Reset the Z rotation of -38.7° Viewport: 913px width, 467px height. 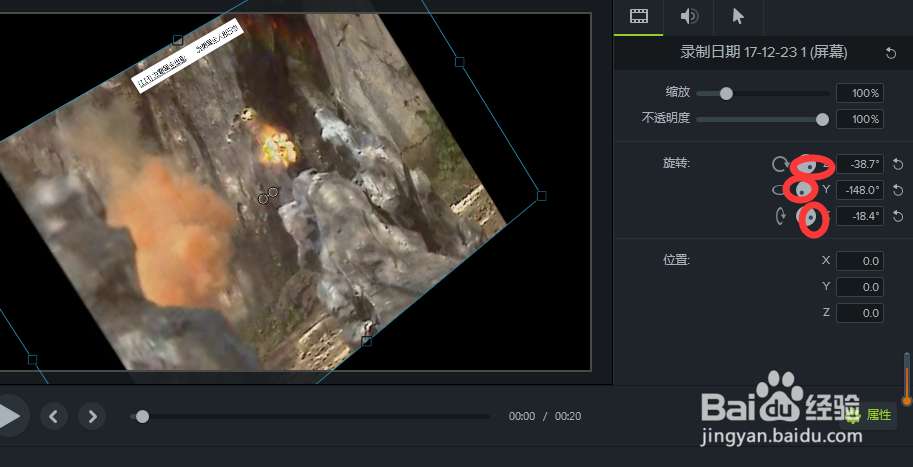(898, 164)
